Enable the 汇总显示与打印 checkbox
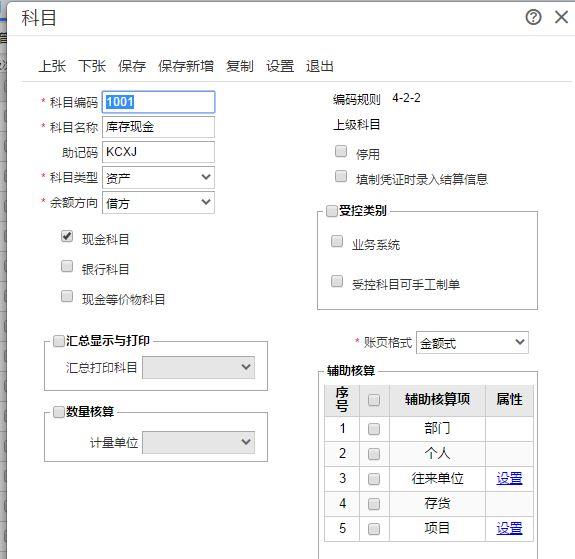Image resolution: width=575 pixels, height=559 pixels. tap(59, 341)
